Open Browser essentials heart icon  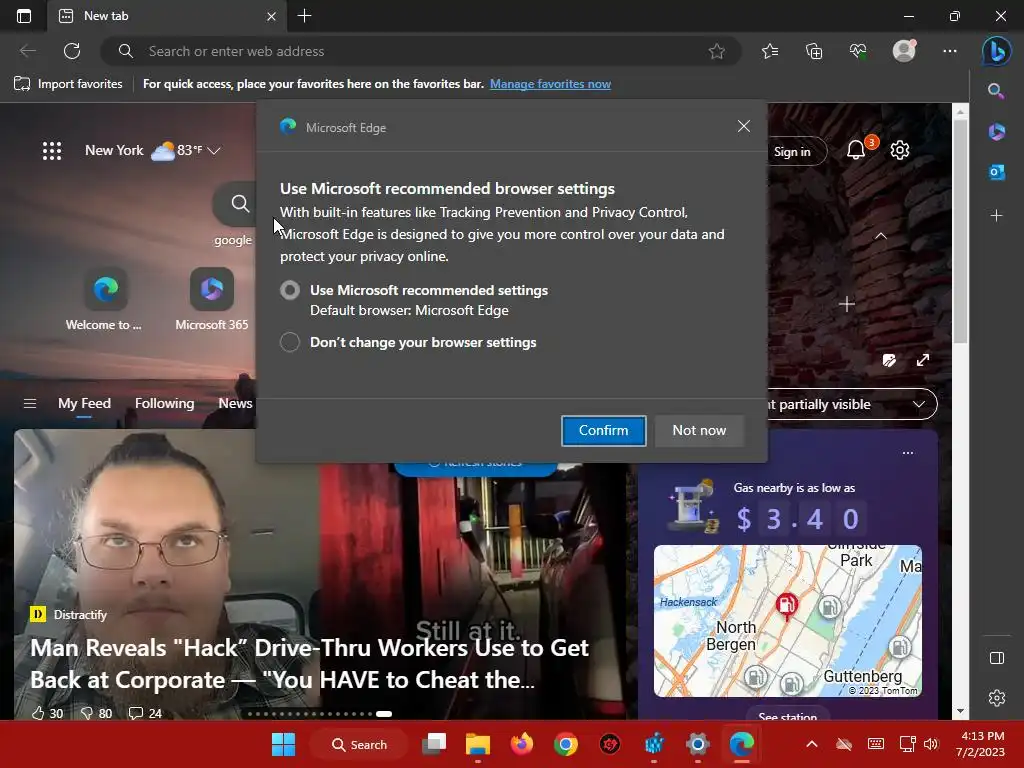pos(858,51)
